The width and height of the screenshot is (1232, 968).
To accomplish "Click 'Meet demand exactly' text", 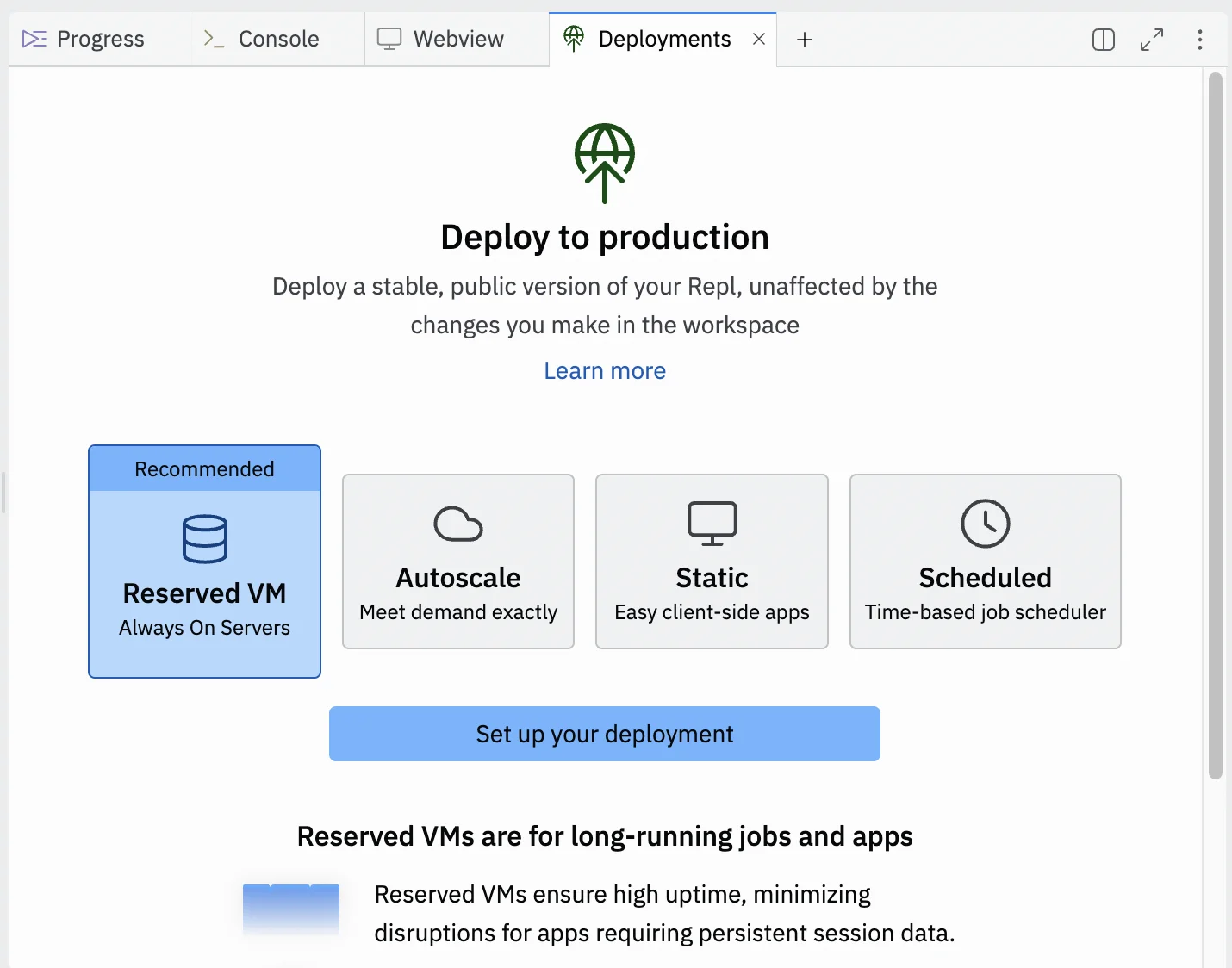I will coord(458,612).
